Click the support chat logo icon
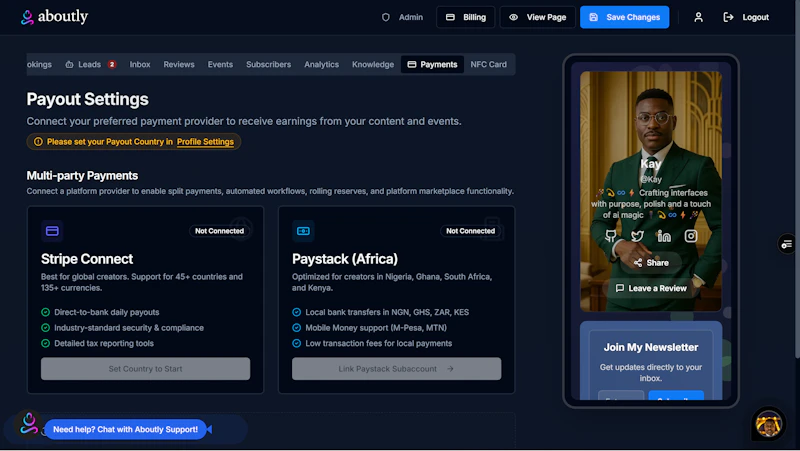The height and width of the screenshot is (451, 800). click(29, 423)
